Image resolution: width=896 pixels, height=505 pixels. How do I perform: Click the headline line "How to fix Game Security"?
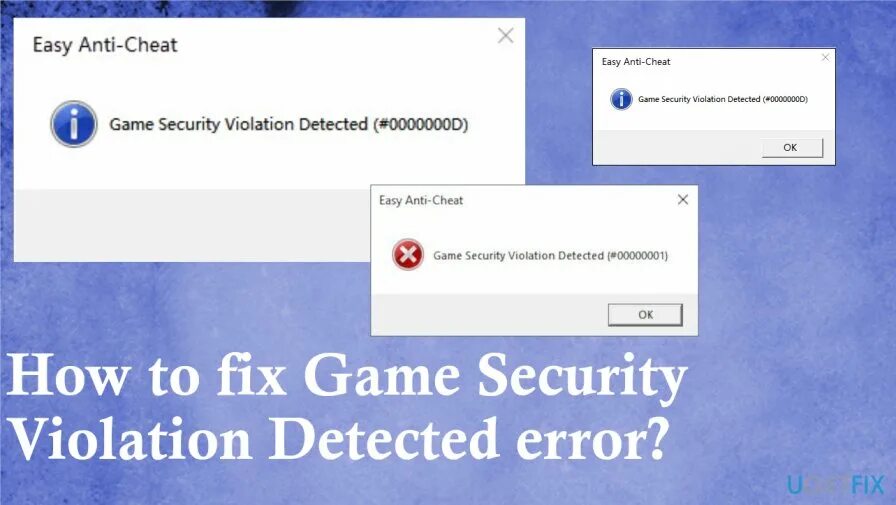point(347,375)
